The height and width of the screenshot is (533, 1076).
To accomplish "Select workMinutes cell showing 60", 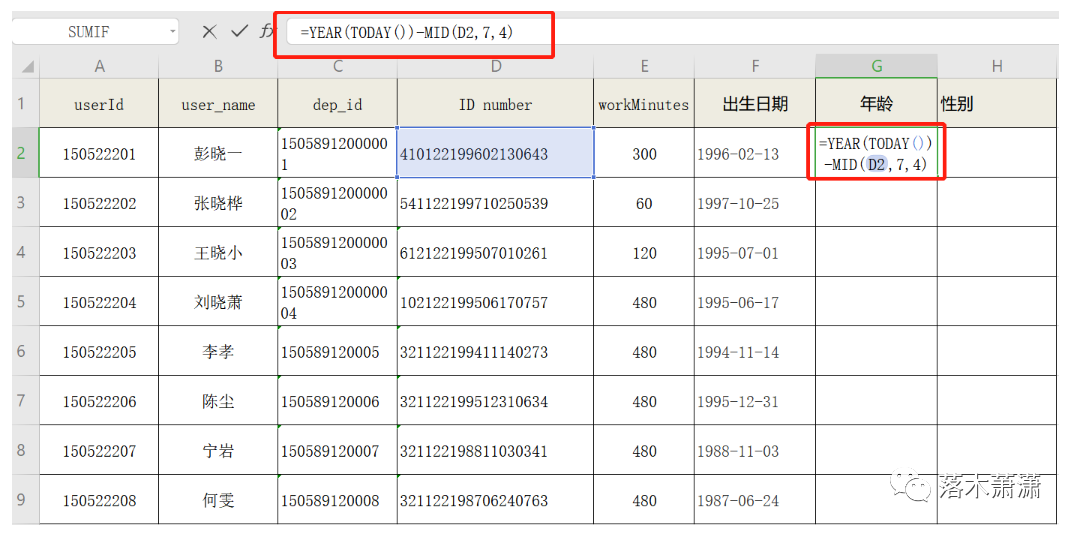I will click(x=644, y=202).
